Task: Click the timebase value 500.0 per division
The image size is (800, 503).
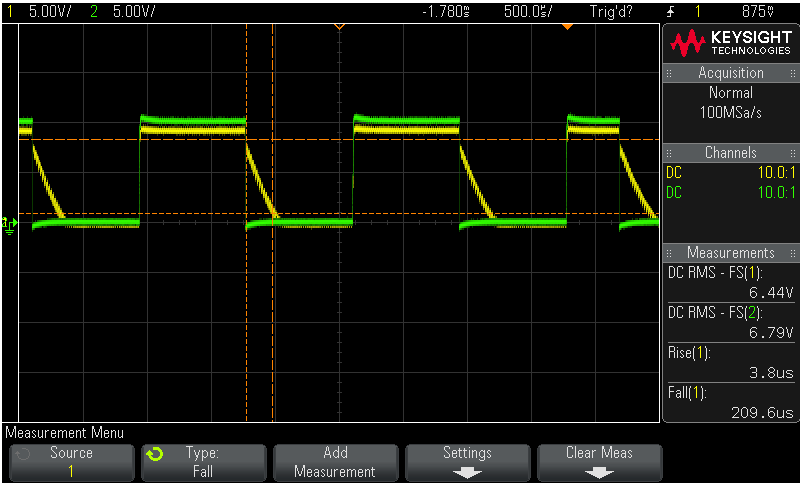Action: 528,12
